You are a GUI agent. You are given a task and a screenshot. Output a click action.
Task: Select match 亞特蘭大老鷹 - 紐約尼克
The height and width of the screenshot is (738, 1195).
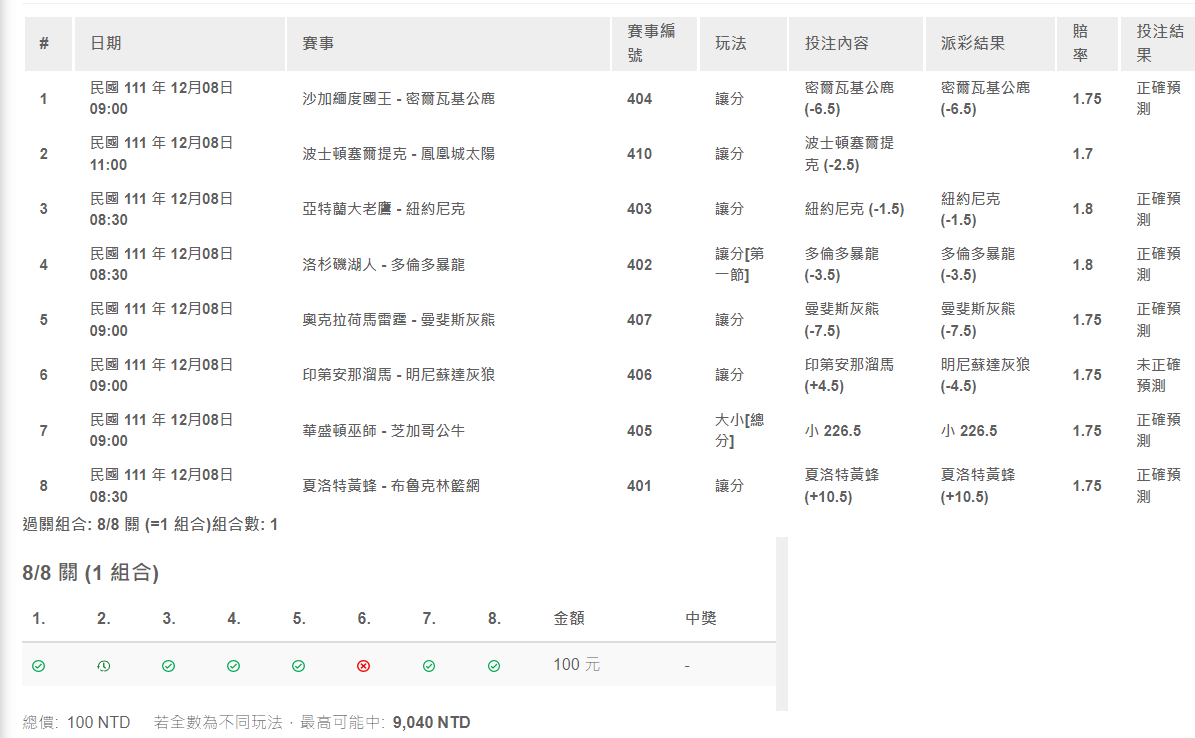click(x=383, y=209)
